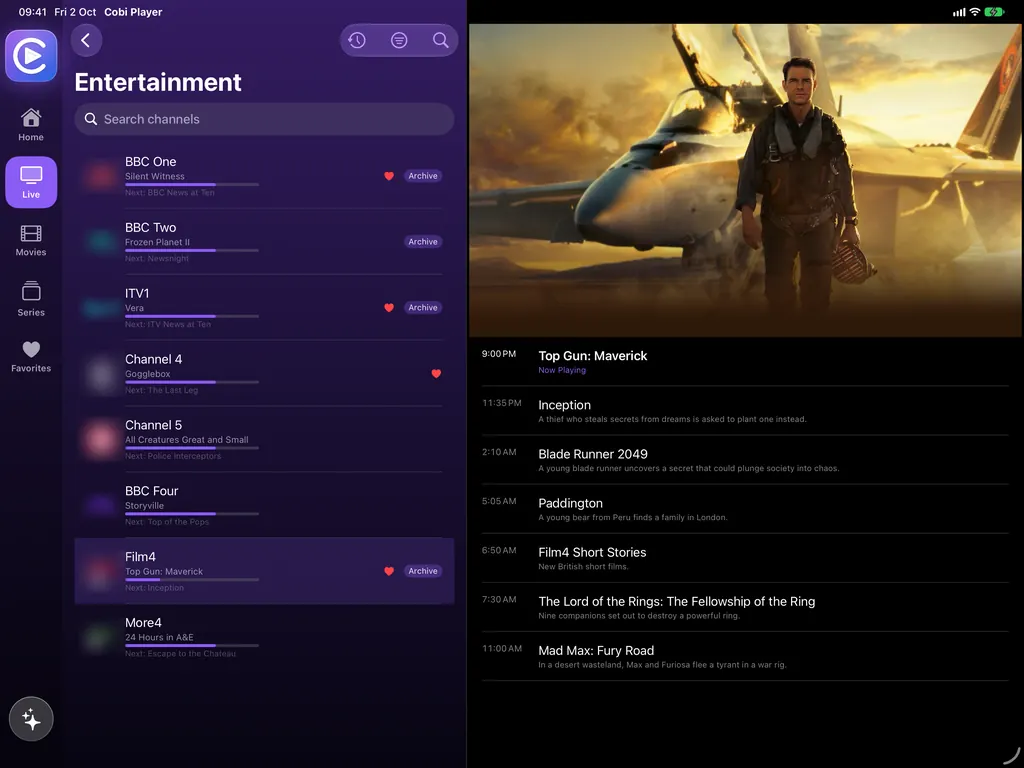Click the Gogglebox progress bar
Screen dimensions: 1024x768
[192, 382]
